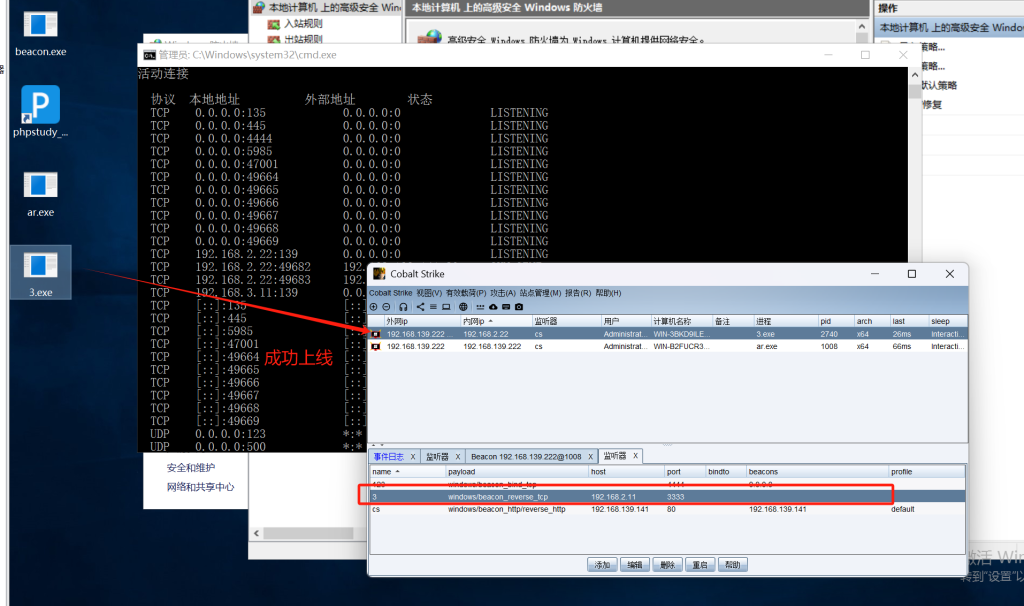Click the disconnect minus icon in Cobalt Strike toolbar
The width and height of the screenshot is (1024, 606).
386,307
